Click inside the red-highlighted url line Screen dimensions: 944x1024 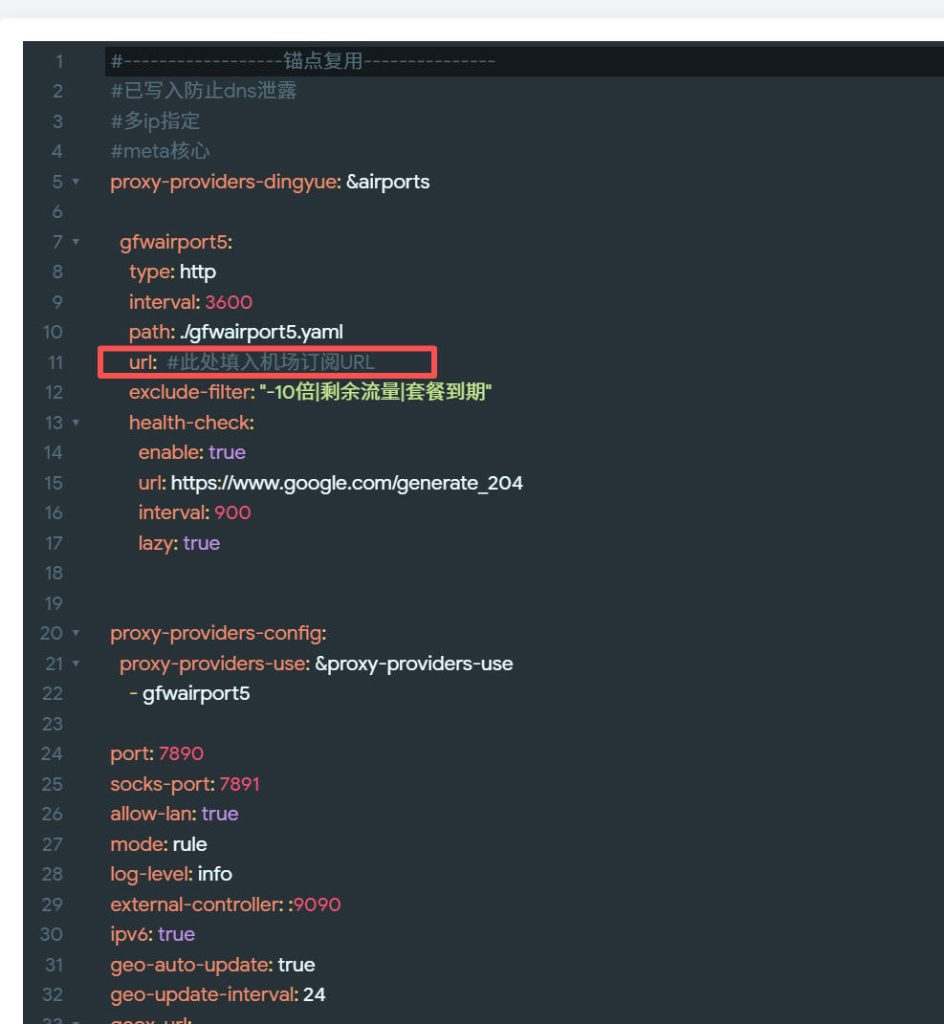point(268,362)
